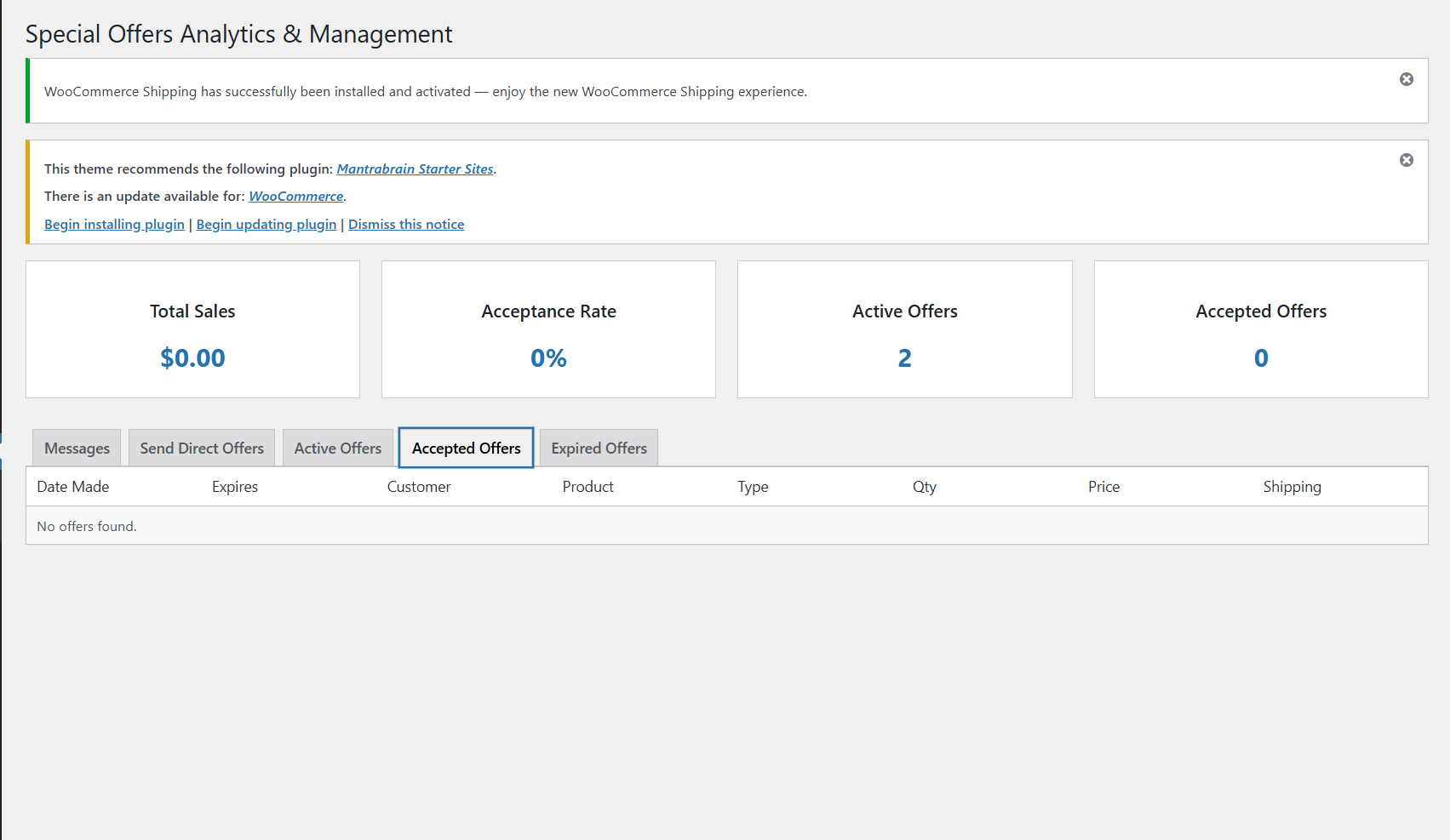Go to the Expired Offers tab
Screen dimensions: 1450x840
(x=599, y=448)
